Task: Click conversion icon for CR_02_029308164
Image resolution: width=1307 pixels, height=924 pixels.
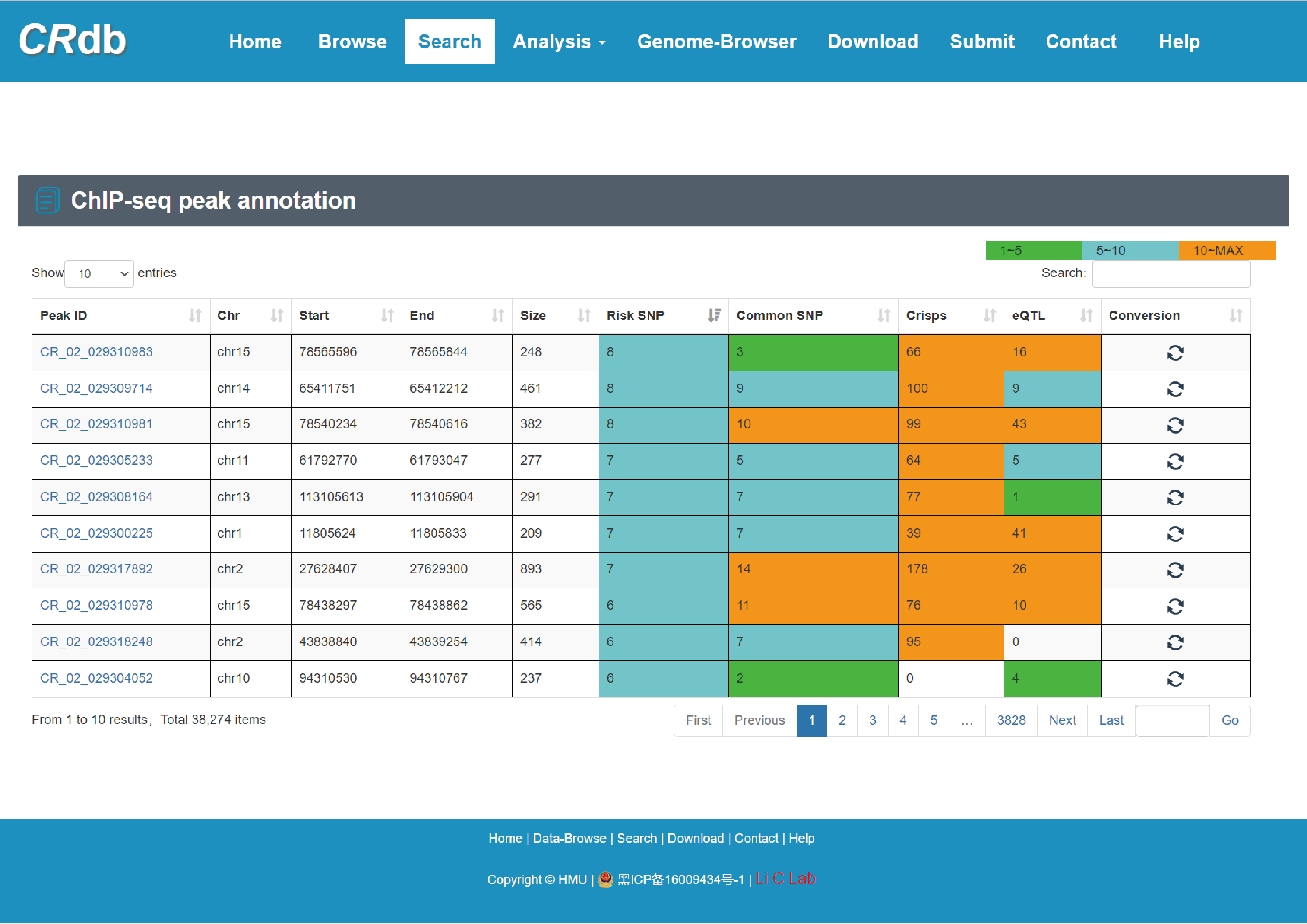Action: pos(1175,498)
